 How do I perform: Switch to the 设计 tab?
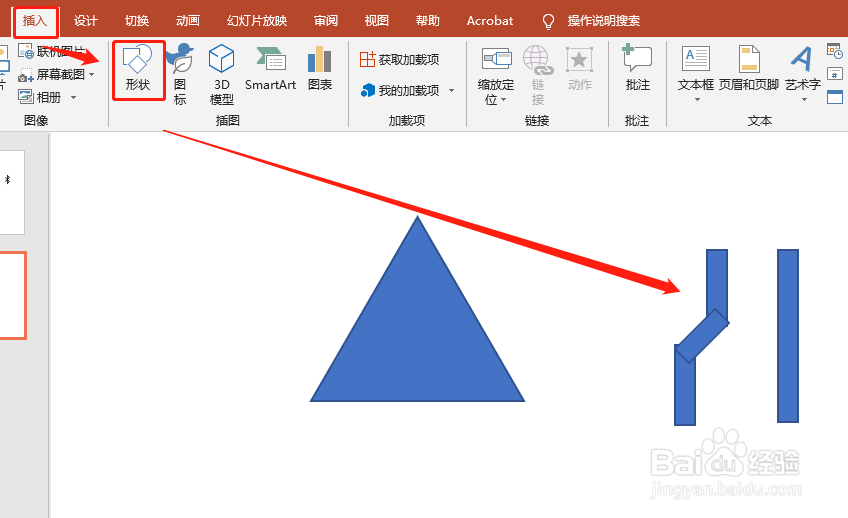pyautogui.click(x=85, y=21)
